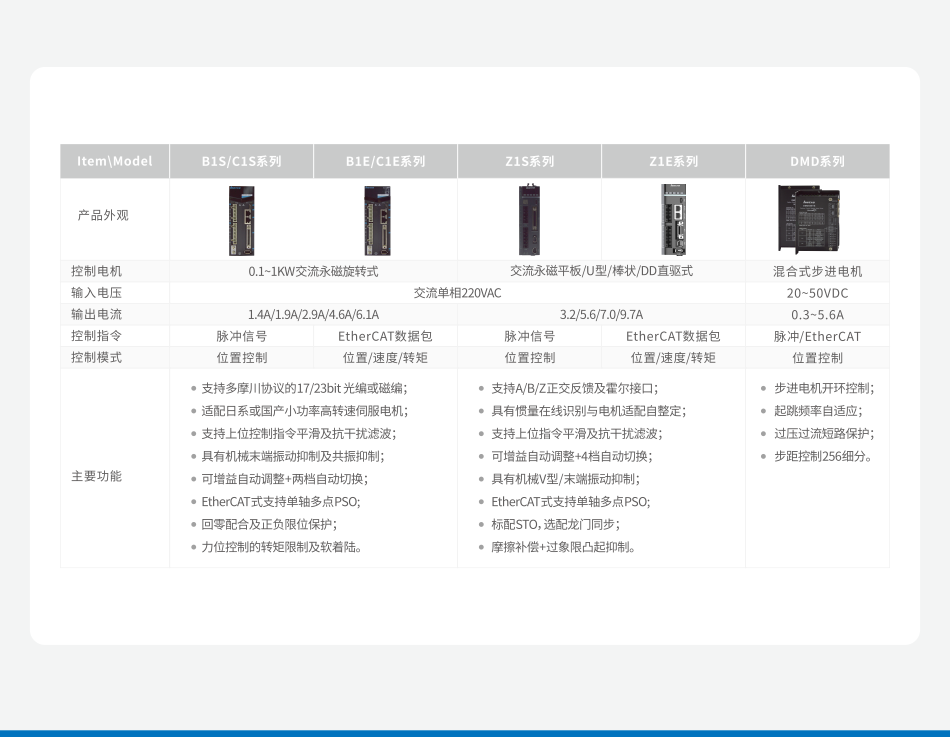The image size is (950, 737).
Task: Click 支持上位控制指令平滑及抗干扰滤波 line
Action: 299,434
